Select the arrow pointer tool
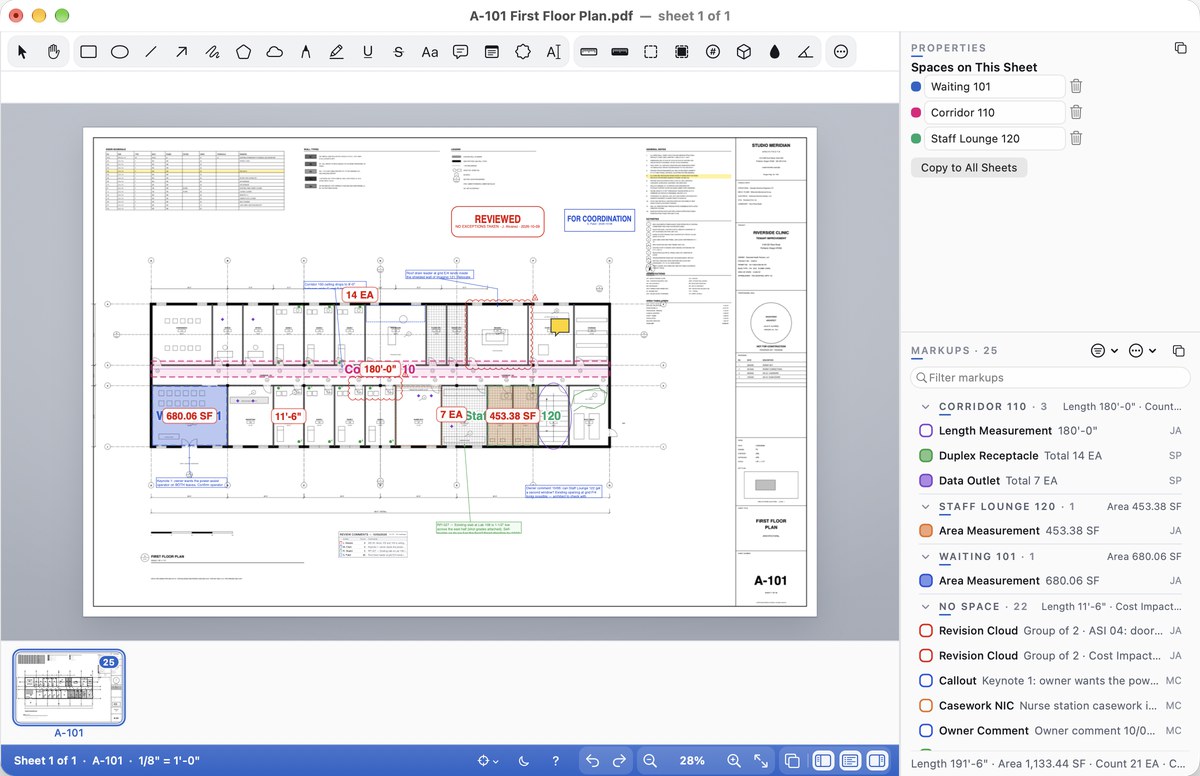Viewport: 1200px width, 776px height. pos(24,52)
